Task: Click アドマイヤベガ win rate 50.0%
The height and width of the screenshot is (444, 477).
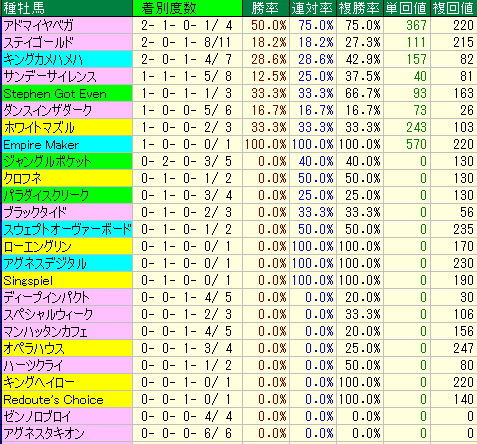Action: click(268, 25)
